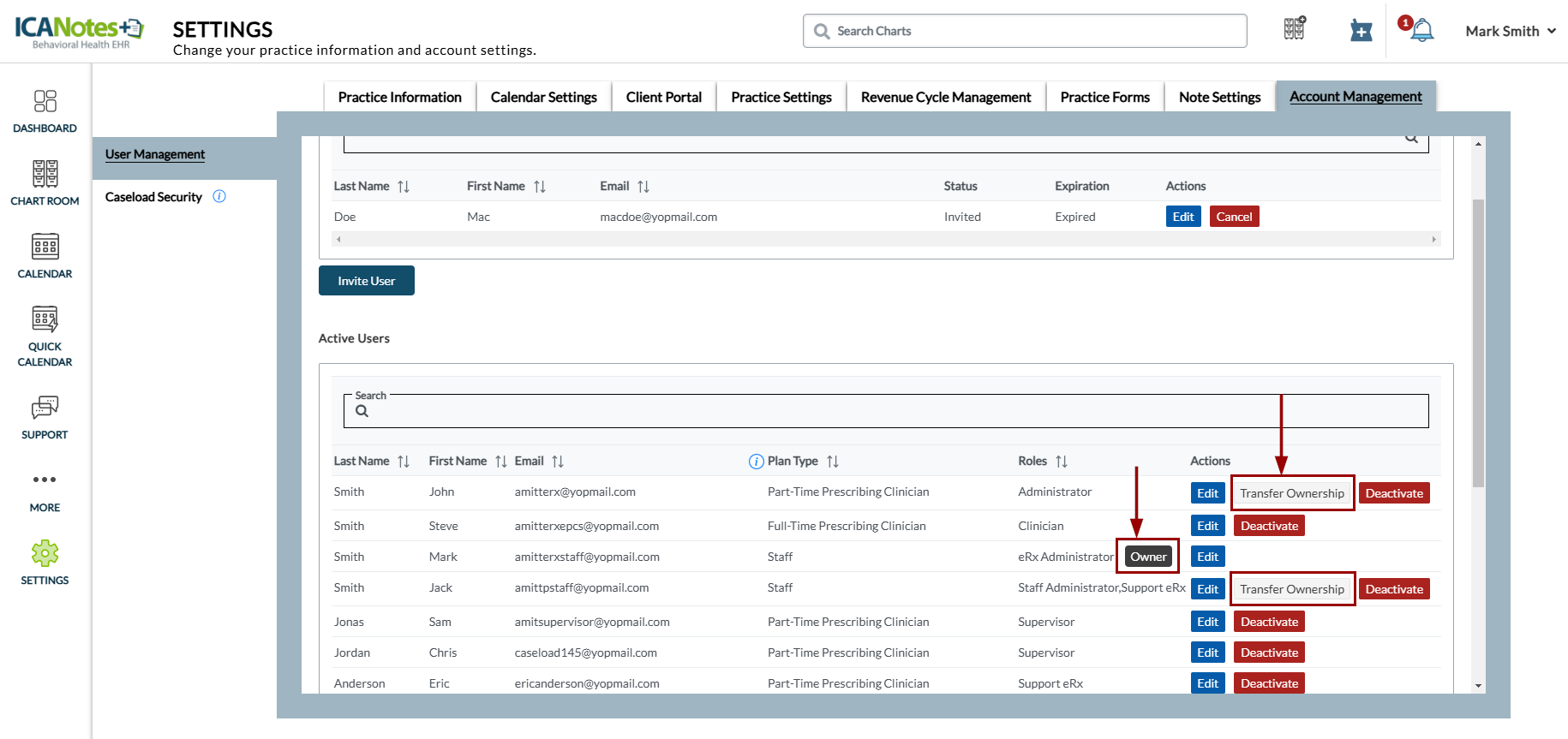The height and width of the screenshot is (739, 1568).
Task: Deactivate the Chris Jordan user
Action: [1269, 653]
